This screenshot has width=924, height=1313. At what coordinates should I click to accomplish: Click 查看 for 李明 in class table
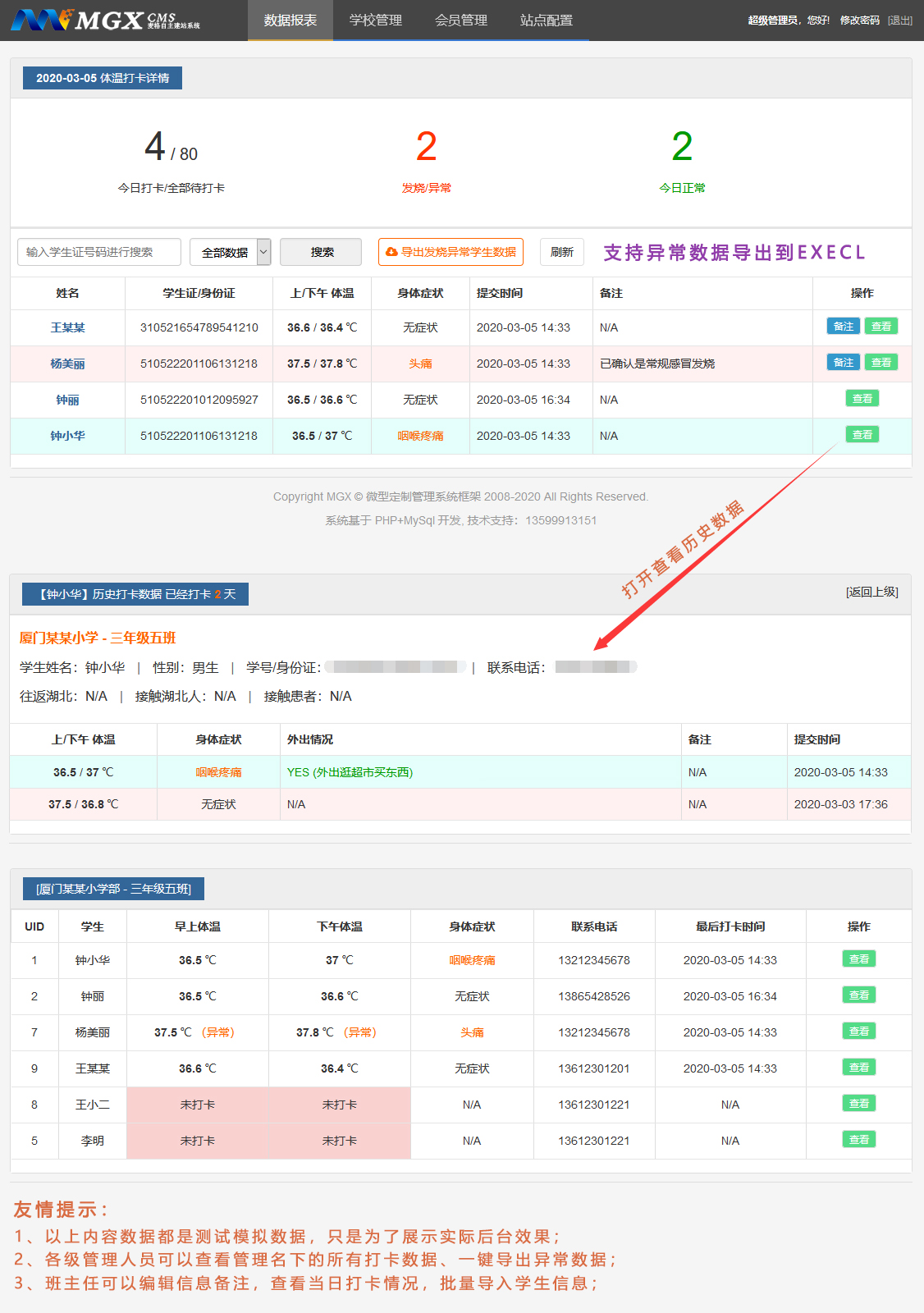click(858, 1139)
